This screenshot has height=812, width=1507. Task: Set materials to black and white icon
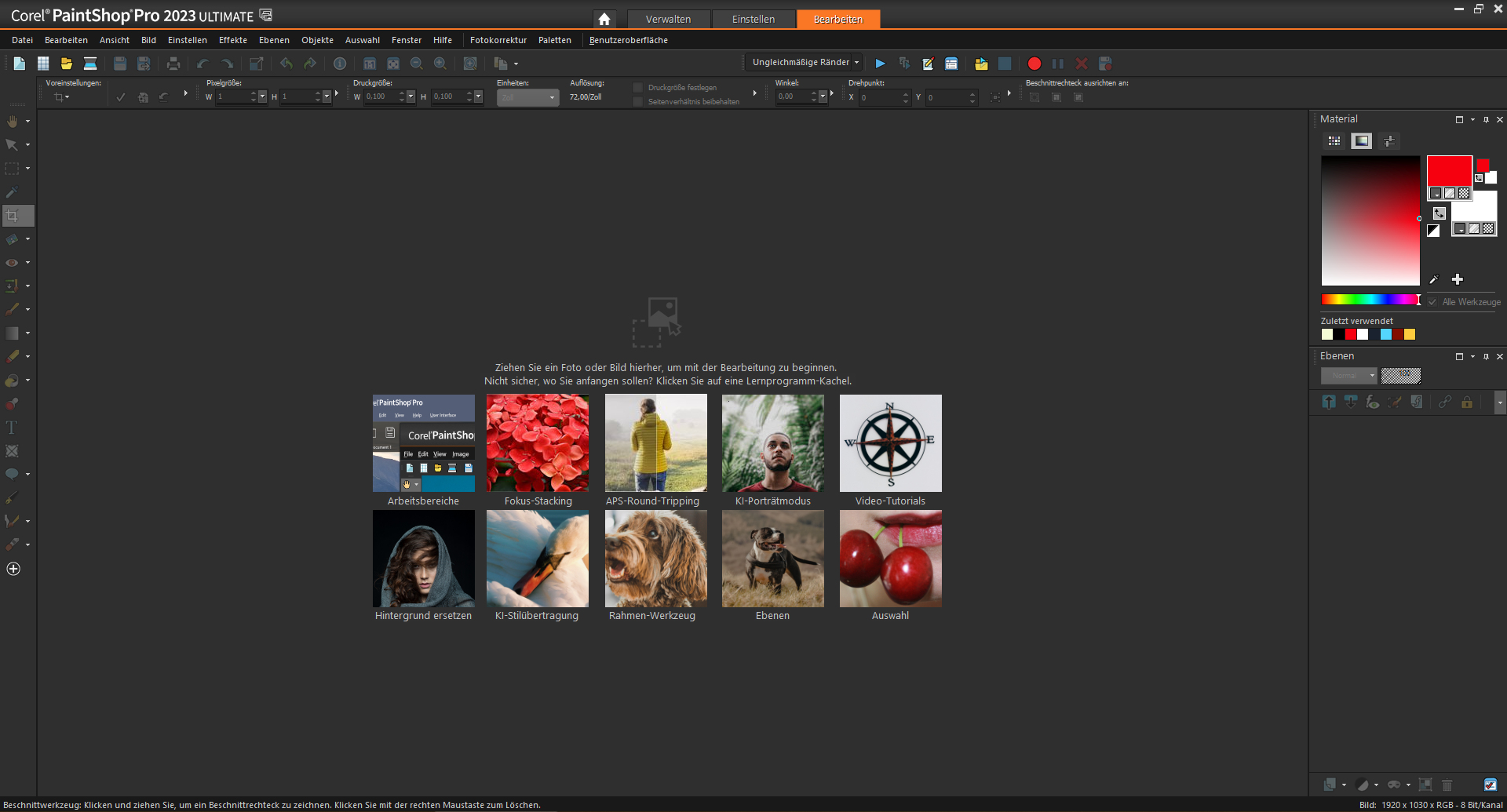click(1433, 231)
